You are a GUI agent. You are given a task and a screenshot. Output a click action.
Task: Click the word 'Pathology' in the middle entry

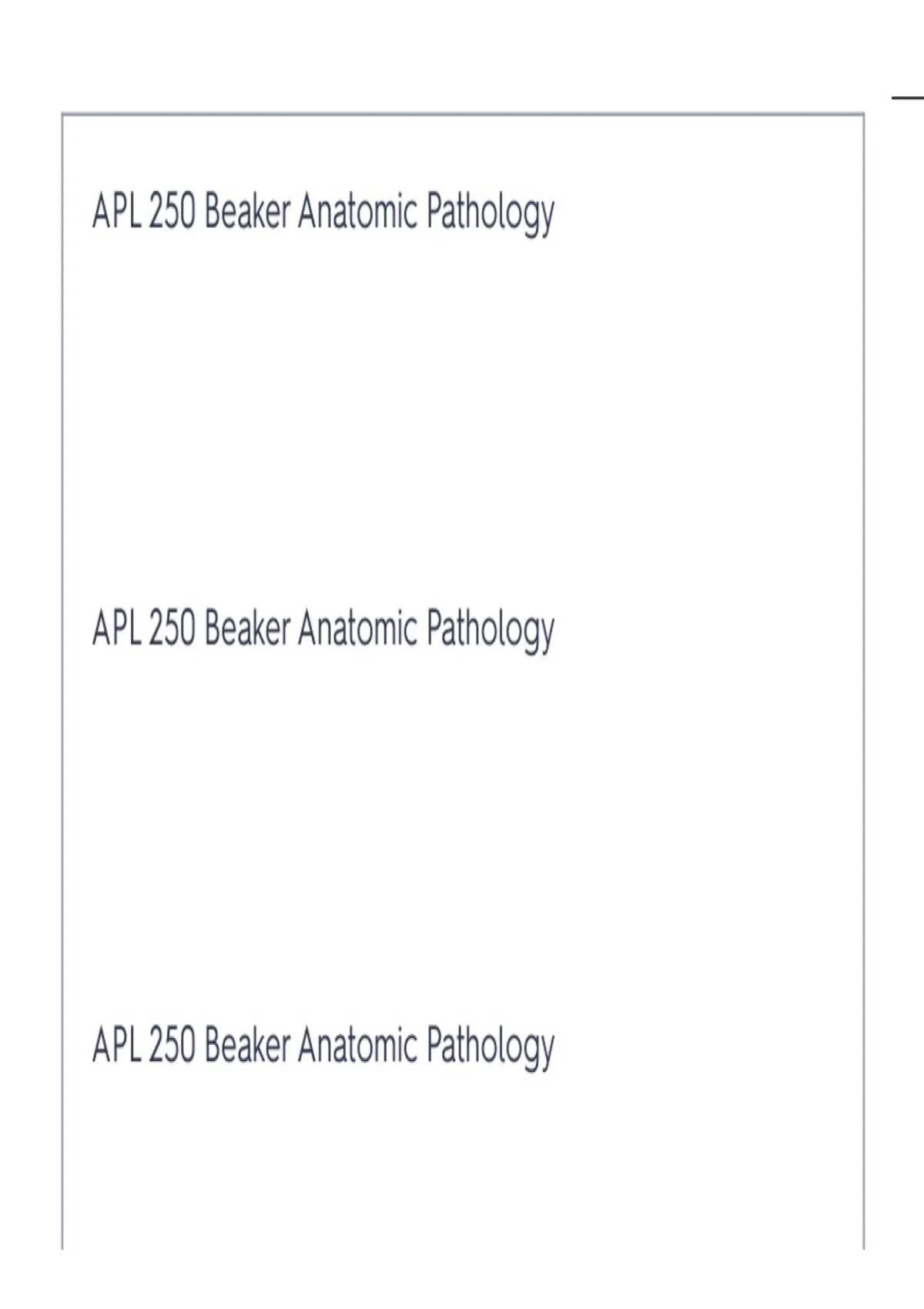click(x=490, y=631)
